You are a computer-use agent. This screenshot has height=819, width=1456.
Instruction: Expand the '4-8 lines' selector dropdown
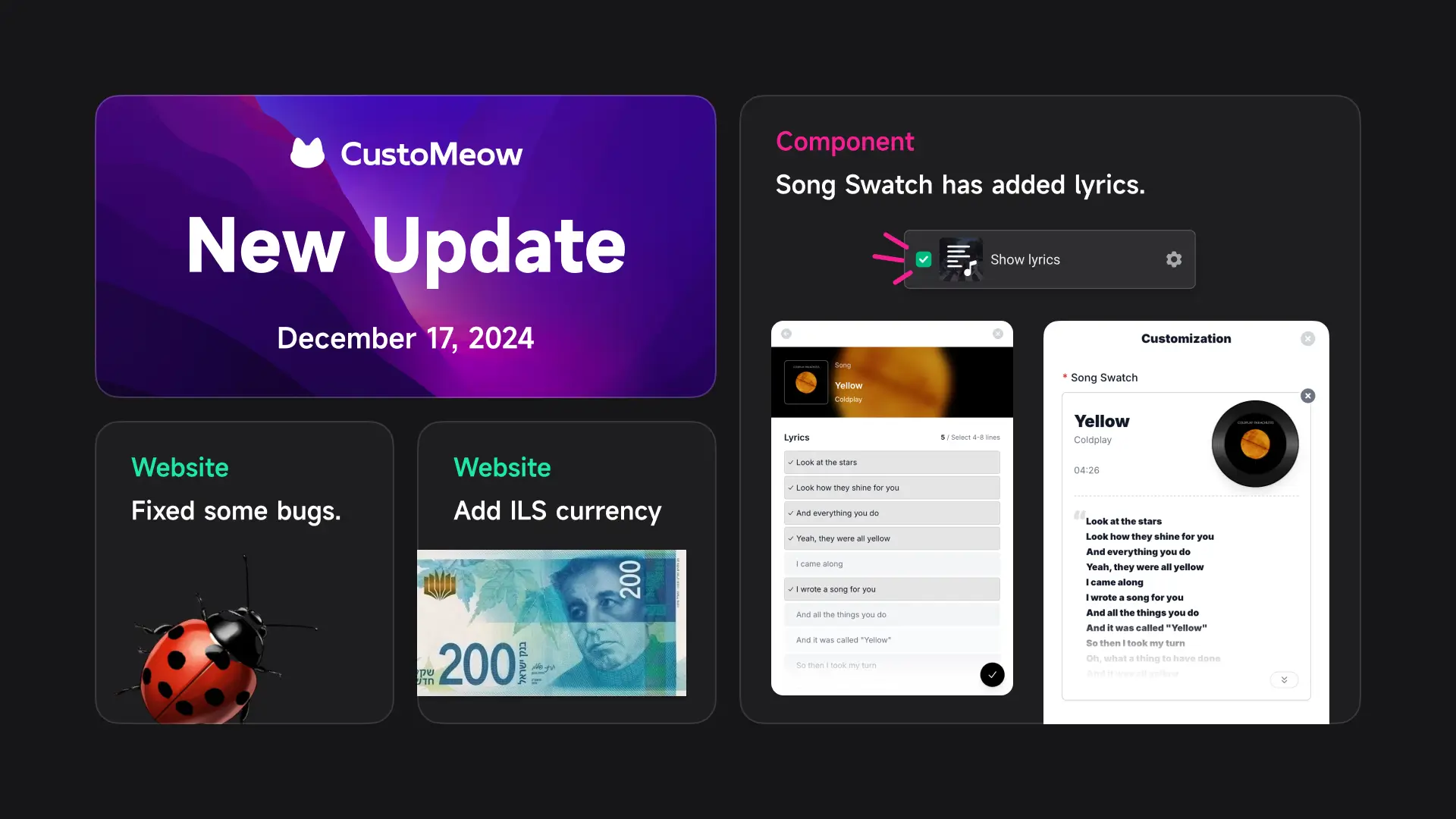975,437
